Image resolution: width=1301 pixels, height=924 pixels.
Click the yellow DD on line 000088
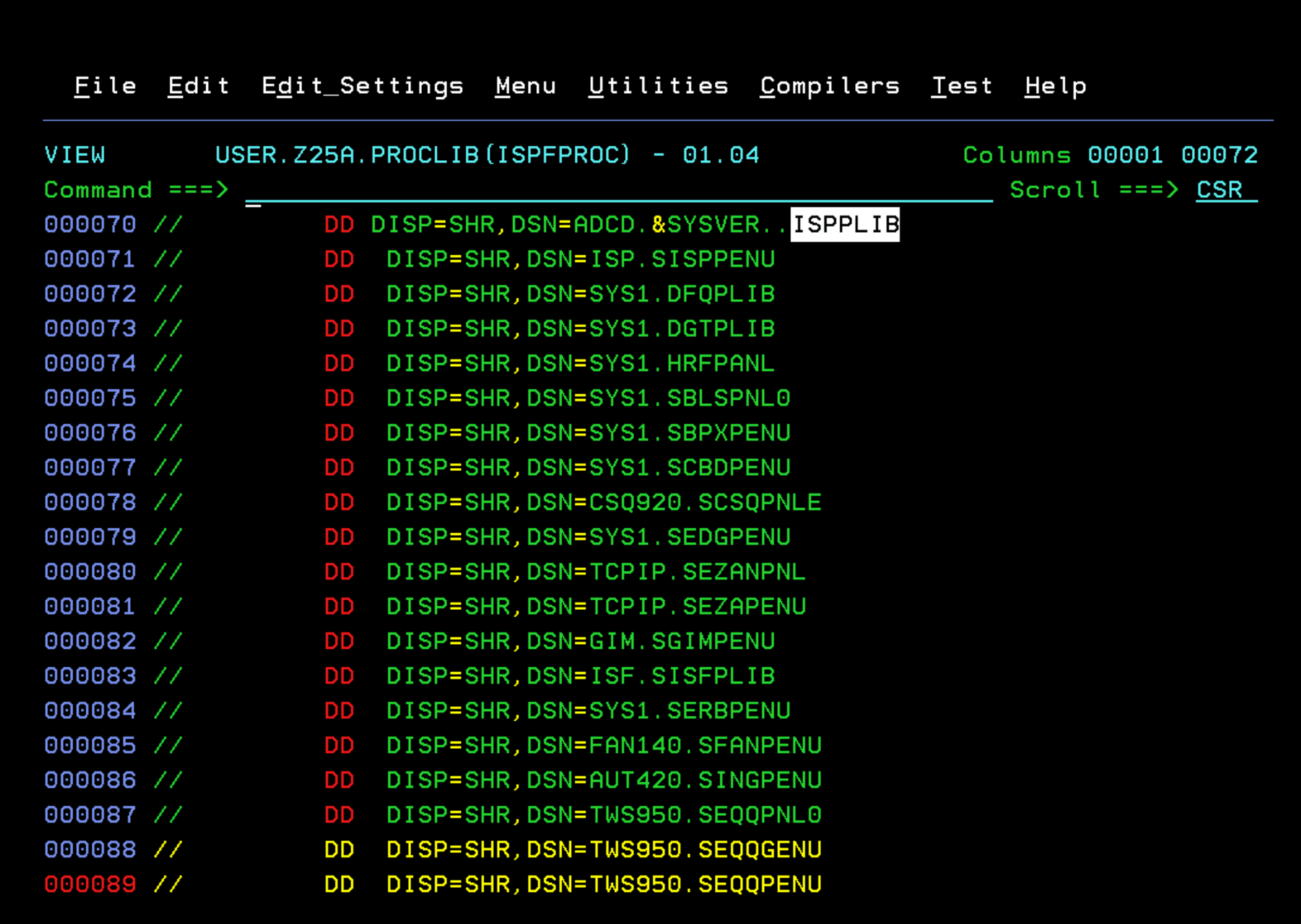pos(340,849)
